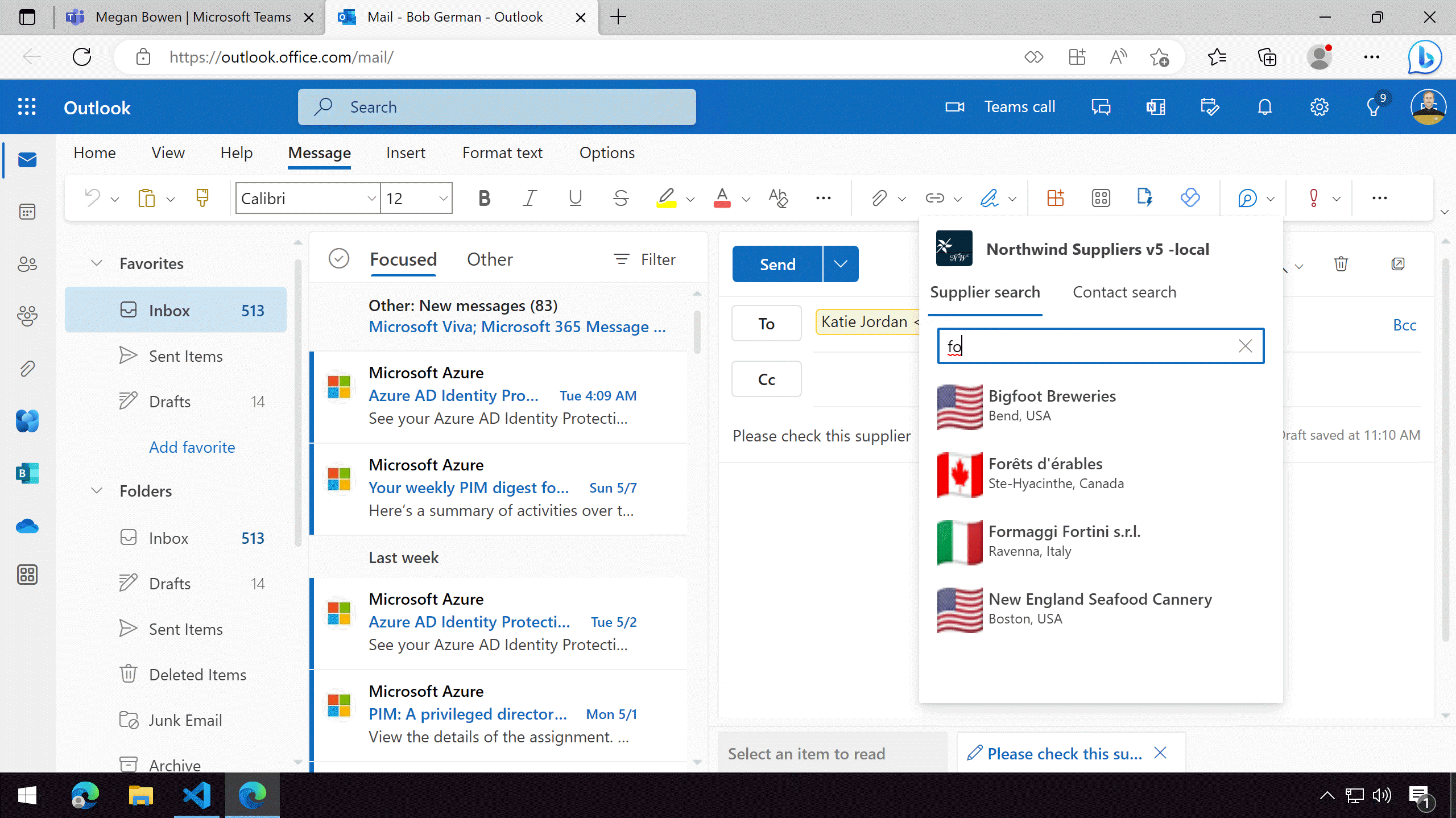Switch to the Contact search tab

(x=1124, y=292)
